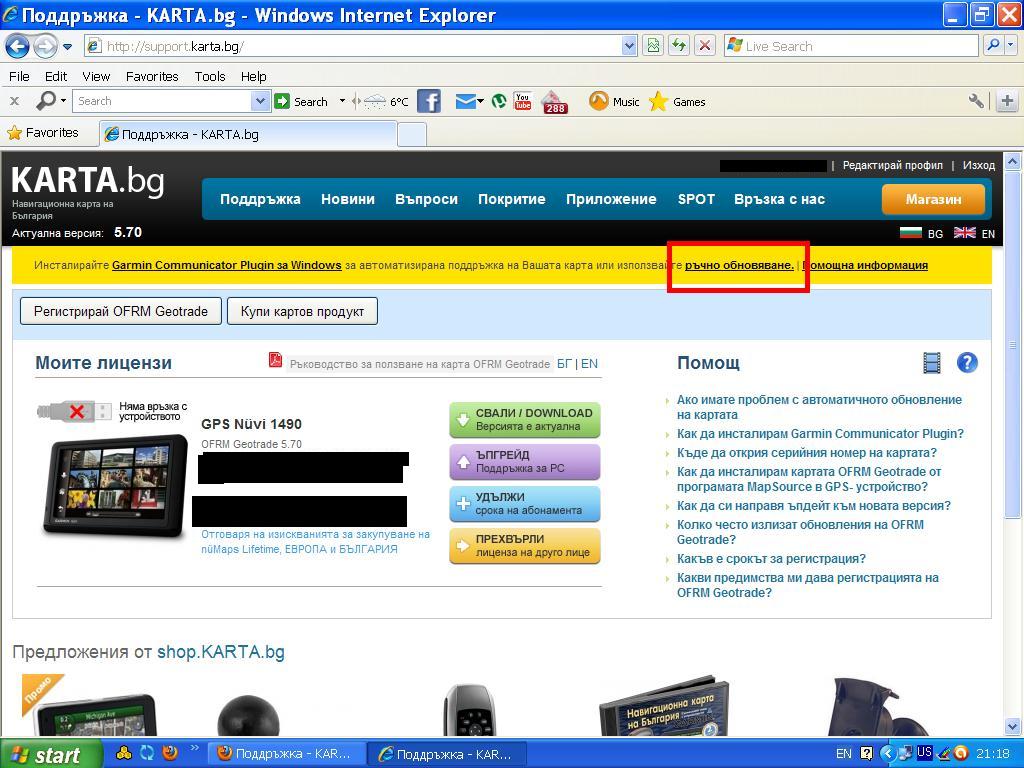Screen dimensions: 1024x768
Task: Click the Live Search magnifier button
Action: tap(993, 46)
